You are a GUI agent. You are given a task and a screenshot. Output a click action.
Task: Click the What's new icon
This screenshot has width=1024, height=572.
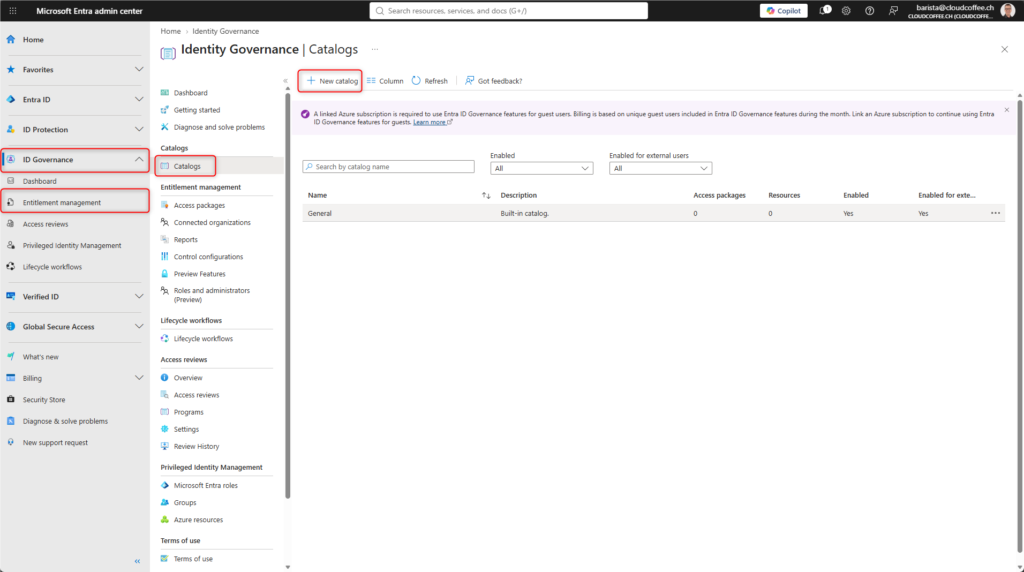pyautogui.click(x=10, y=357)
